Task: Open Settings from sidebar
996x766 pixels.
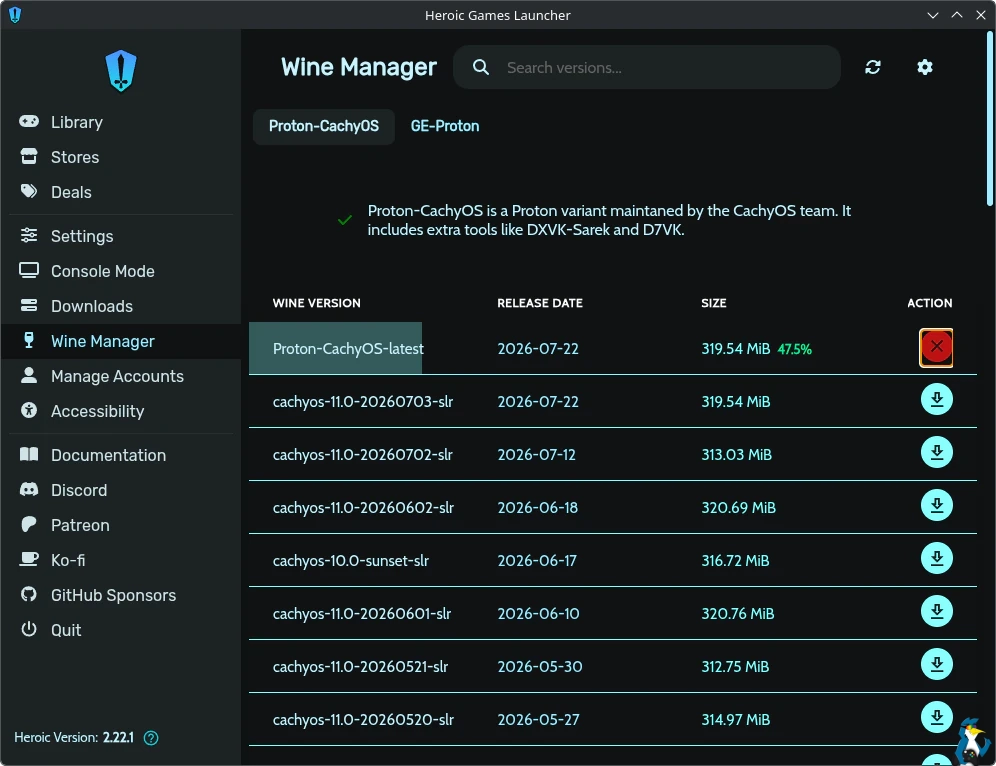Action: click(121, 236)
